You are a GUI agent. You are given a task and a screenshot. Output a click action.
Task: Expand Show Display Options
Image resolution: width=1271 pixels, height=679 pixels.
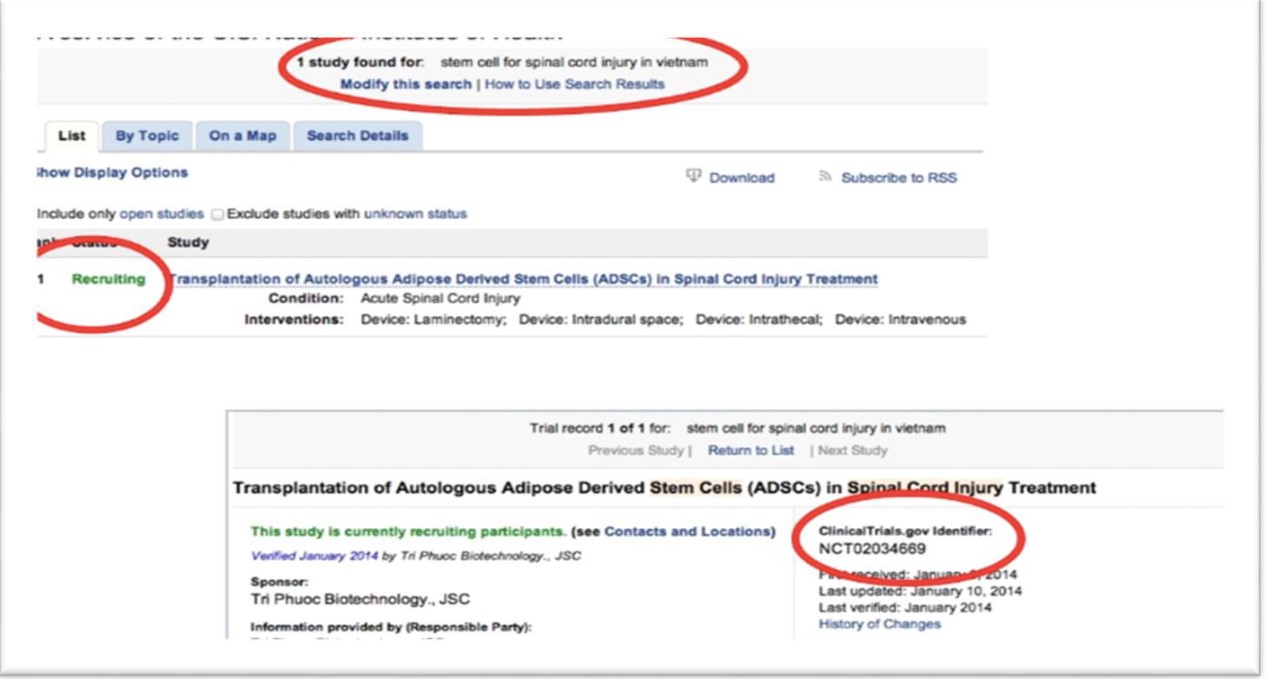point(111,173)
